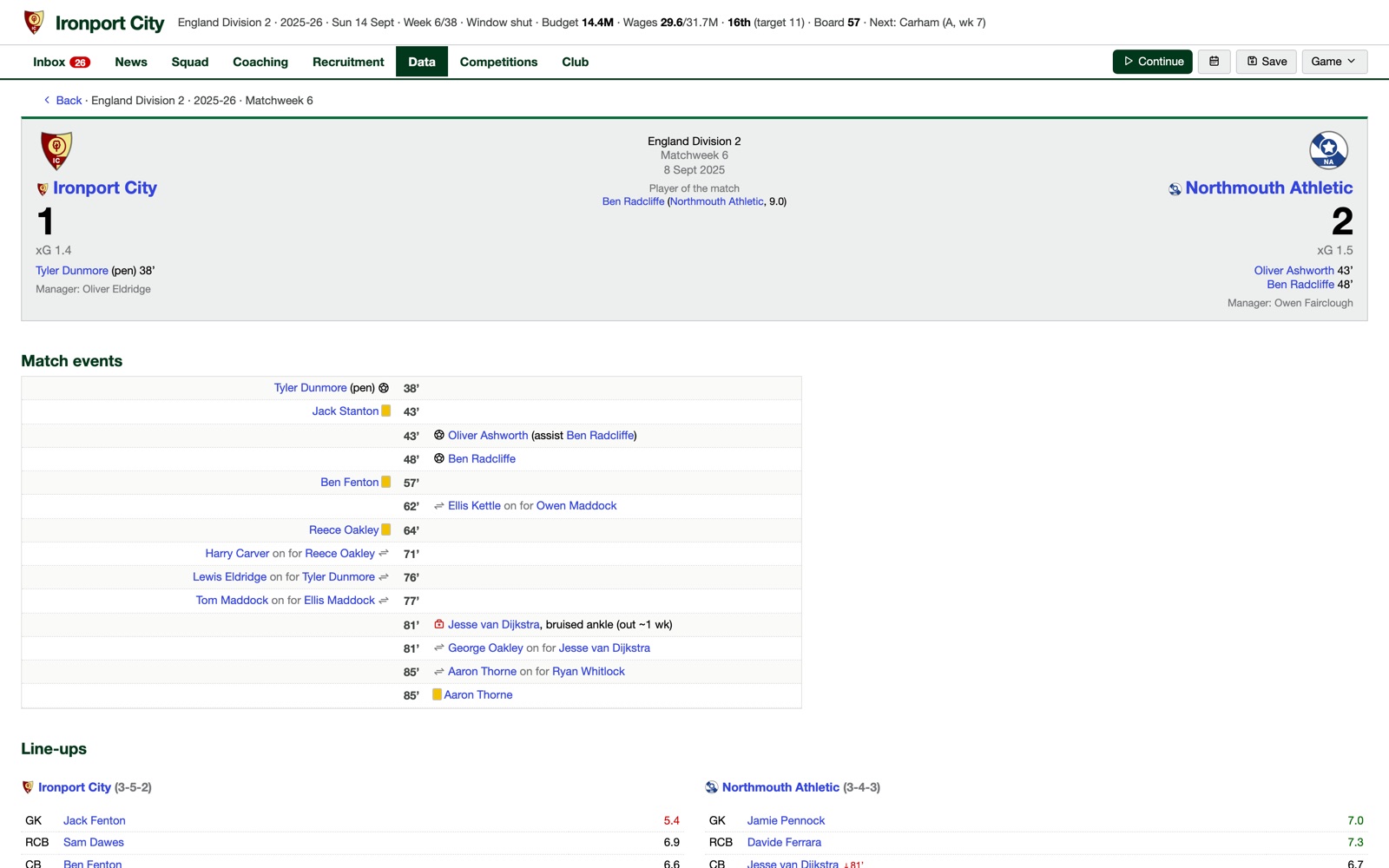The width and height of the screenshot is (1389, 868).
Task: Click the Continue button
Action: coord(1152,62)
